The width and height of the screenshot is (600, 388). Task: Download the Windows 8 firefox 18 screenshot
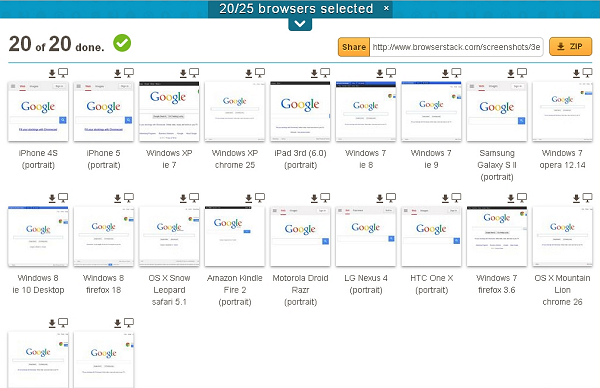point(117,198)
